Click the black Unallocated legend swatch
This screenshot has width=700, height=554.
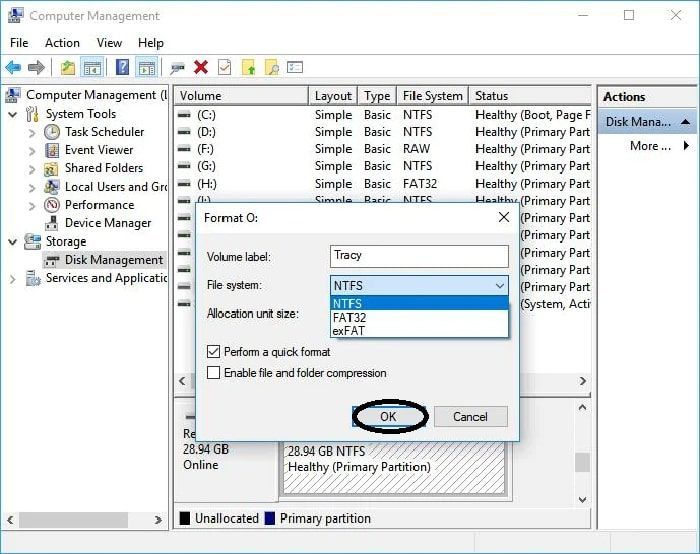coord(184,518)
